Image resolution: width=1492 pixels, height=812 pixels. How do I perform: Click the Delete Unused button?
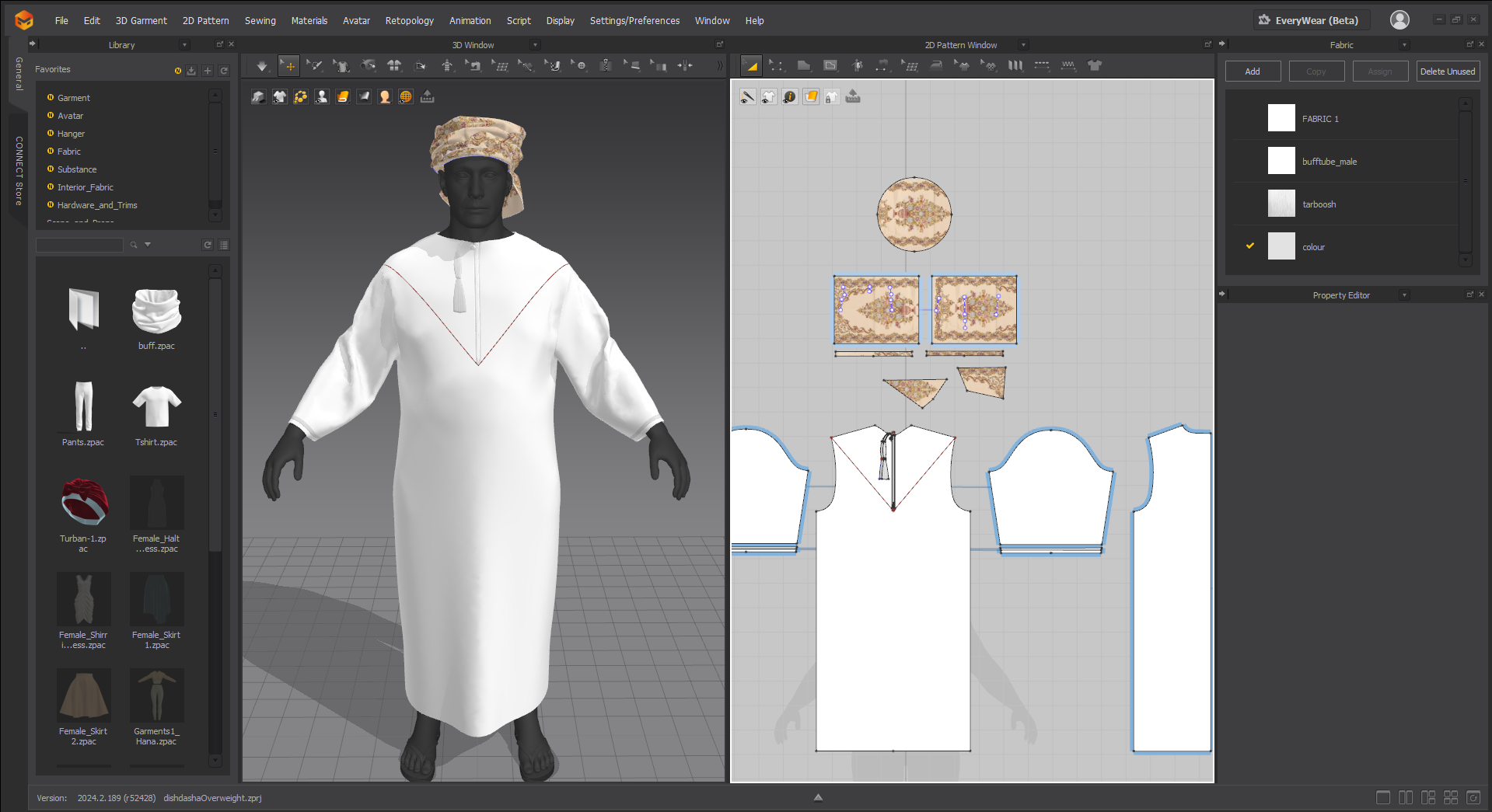(x=1447, y=71)
